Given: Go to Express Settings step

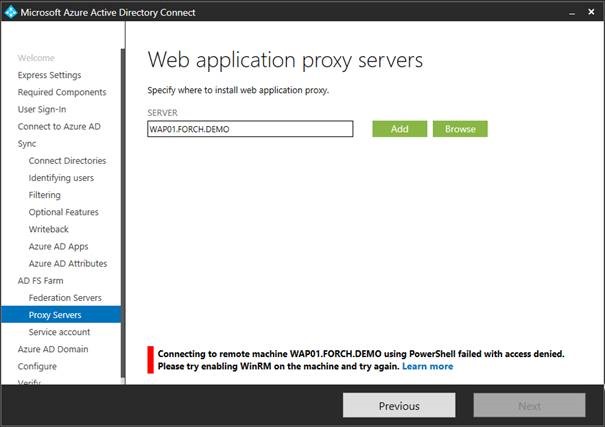Looking at the screenshot, I should tap(49, 75).
